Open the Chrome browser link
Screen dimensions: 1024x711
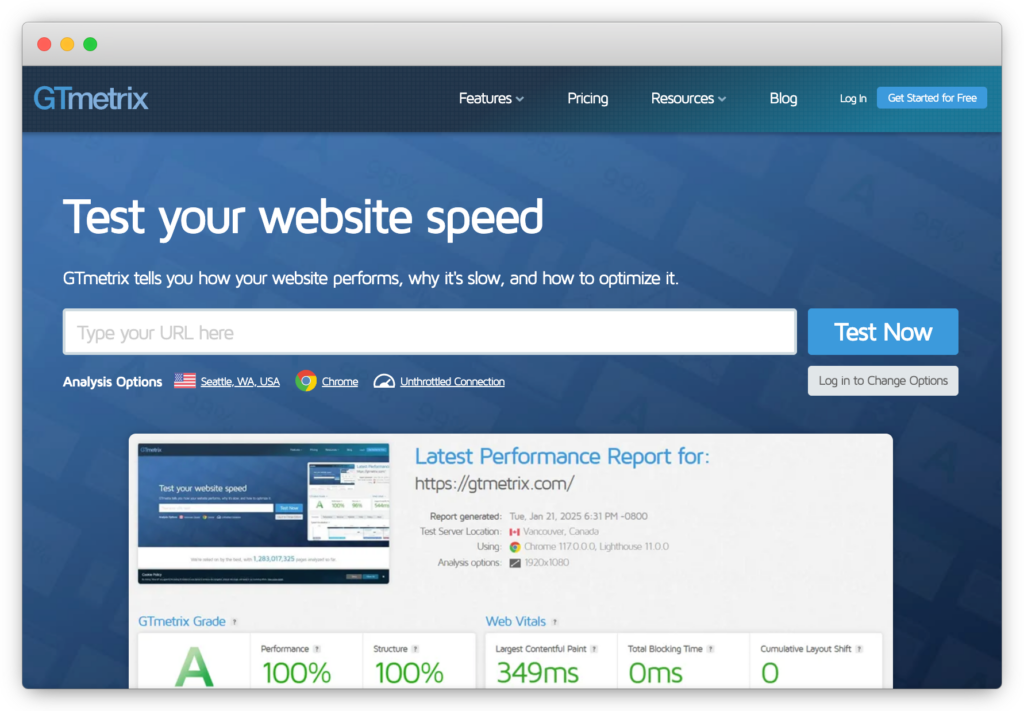(x=340, y=381)
